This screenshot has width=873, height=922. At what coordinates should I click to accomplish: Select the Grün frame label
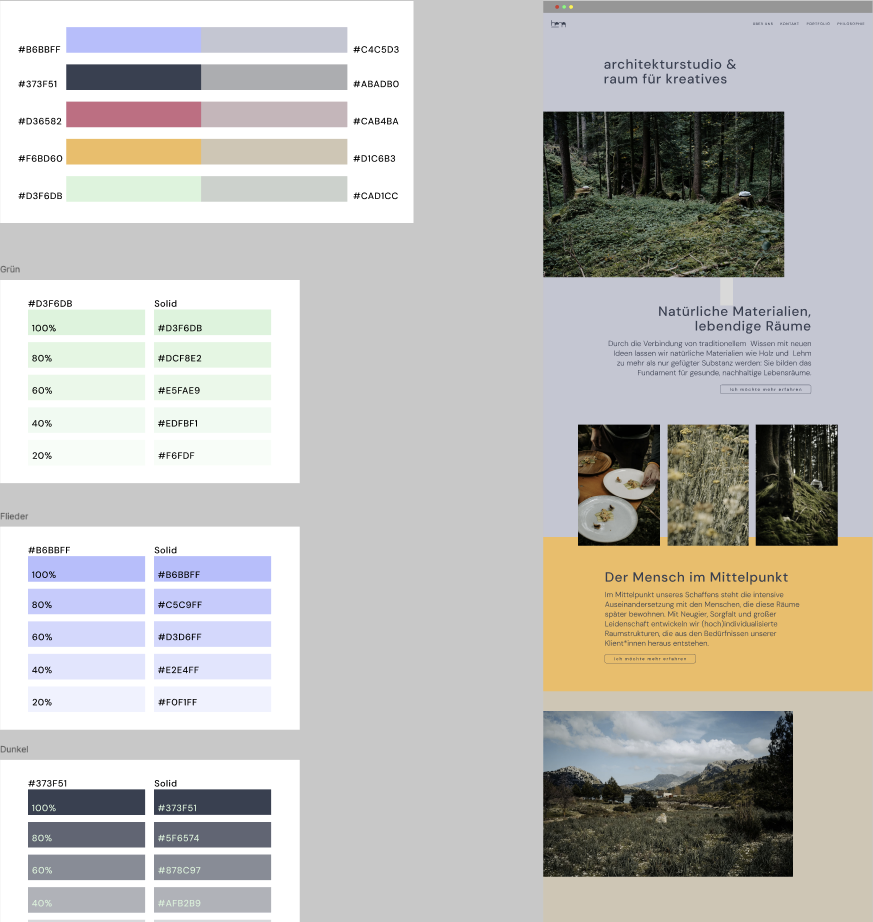coord(10,269)
